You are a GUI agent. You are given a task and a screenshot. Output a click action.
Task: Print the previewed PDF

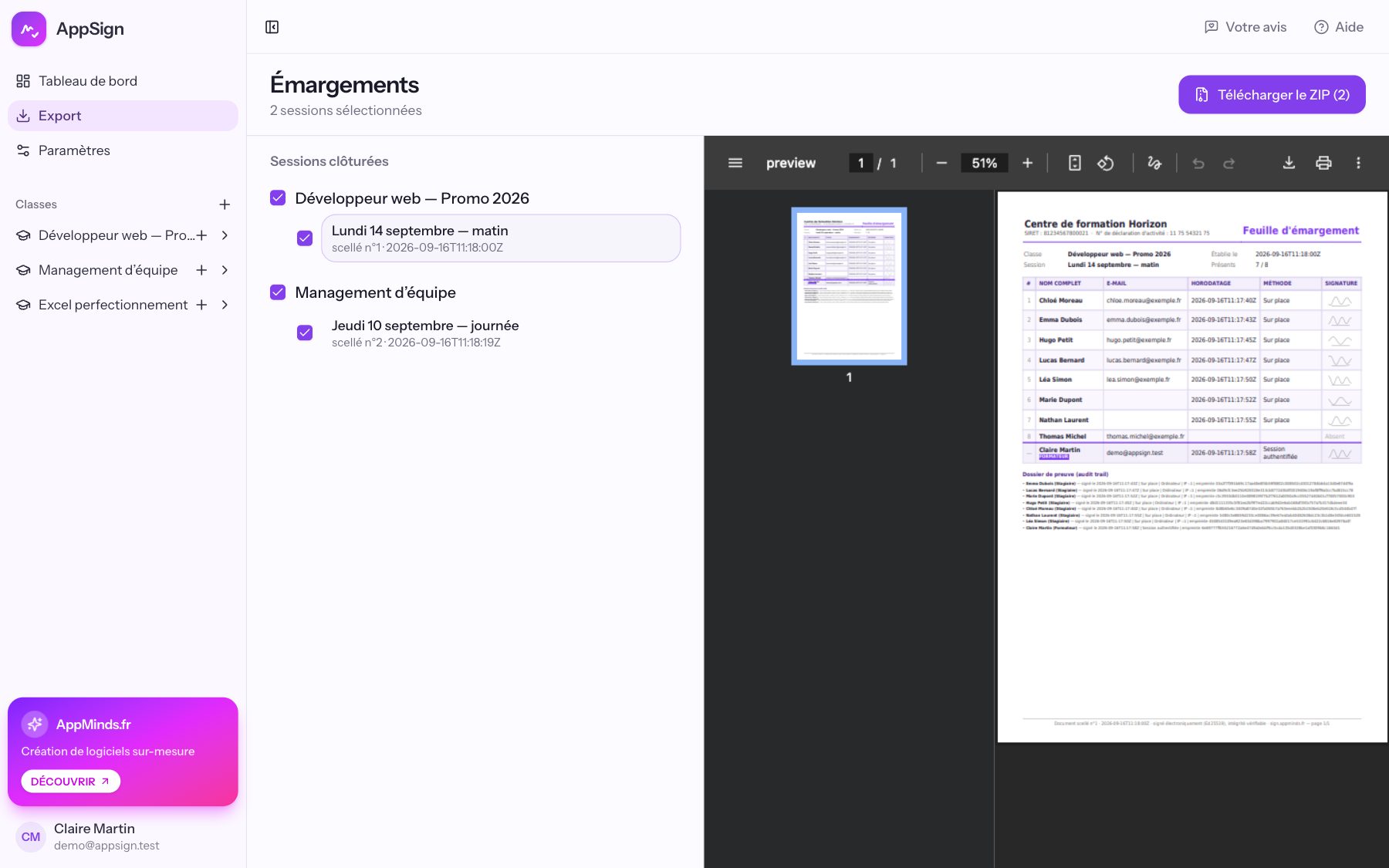1323,163
